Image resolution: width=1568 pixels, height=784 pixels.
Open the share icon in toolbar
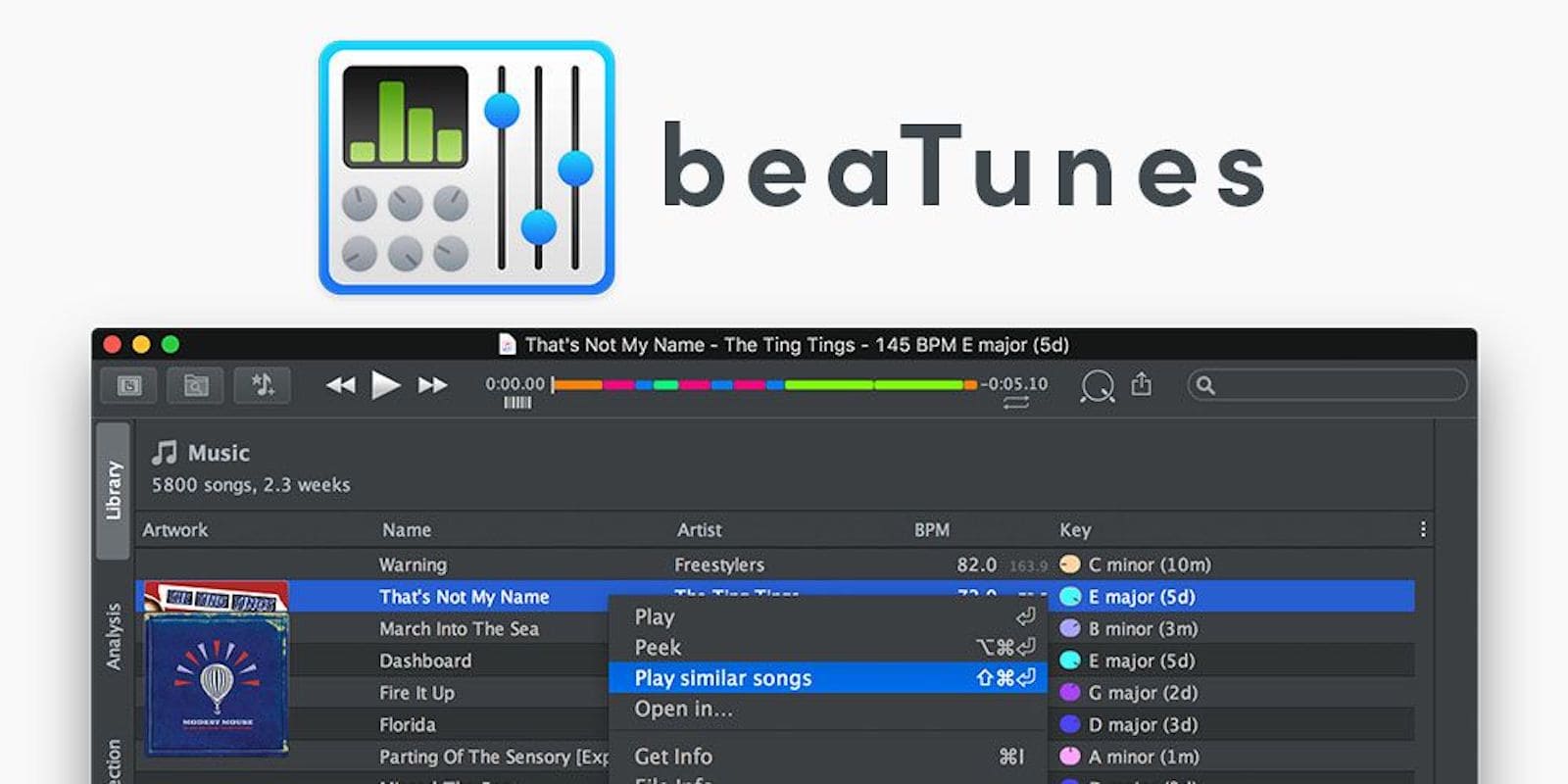click(1142, 383)
